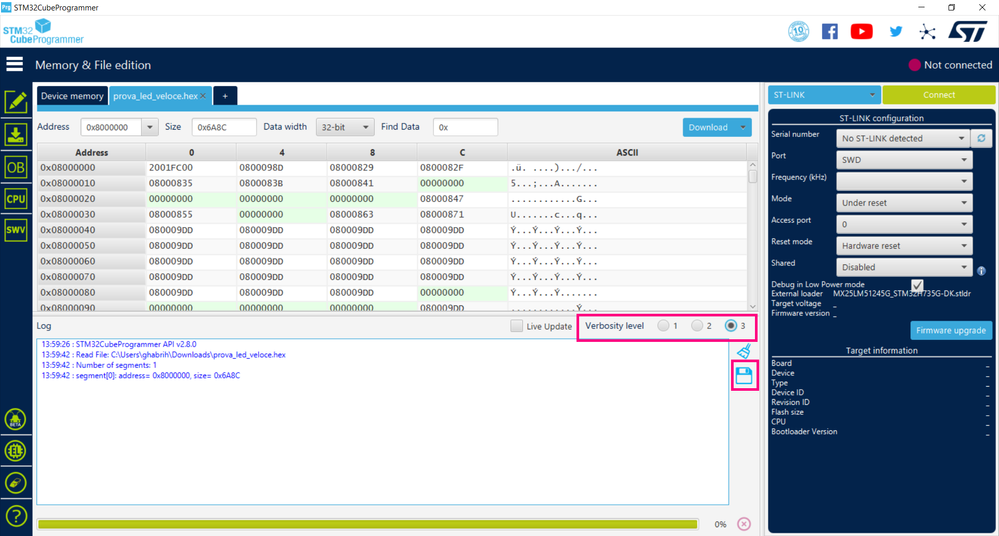Open the Mode Under reset dropdown
Image resolution: width=999 pixels, height=536 pixels.
(903, 203)
